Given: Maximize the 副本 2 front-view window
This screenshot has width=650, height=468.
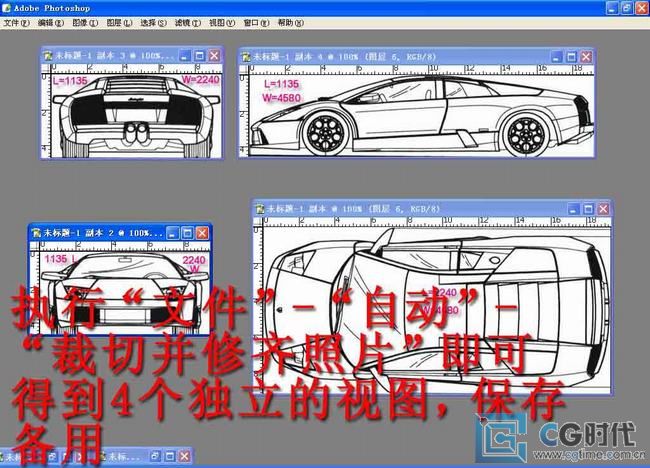Looking at the screenshot, I should click(x=187, y=233).
